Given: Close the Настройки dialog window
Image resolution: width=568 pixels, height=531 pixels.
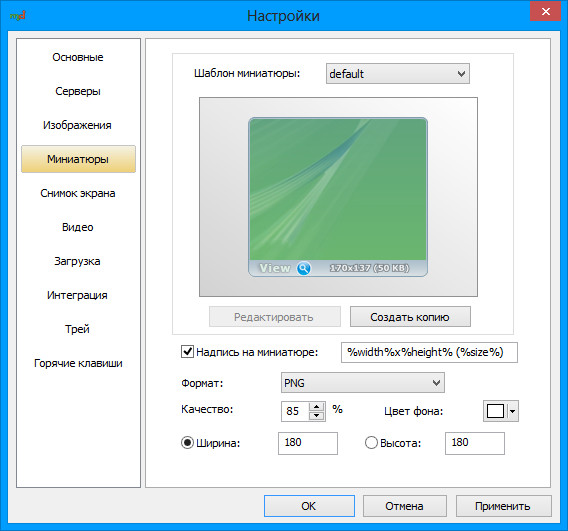Looking at the screenshot, I should (x=546, y=12).
